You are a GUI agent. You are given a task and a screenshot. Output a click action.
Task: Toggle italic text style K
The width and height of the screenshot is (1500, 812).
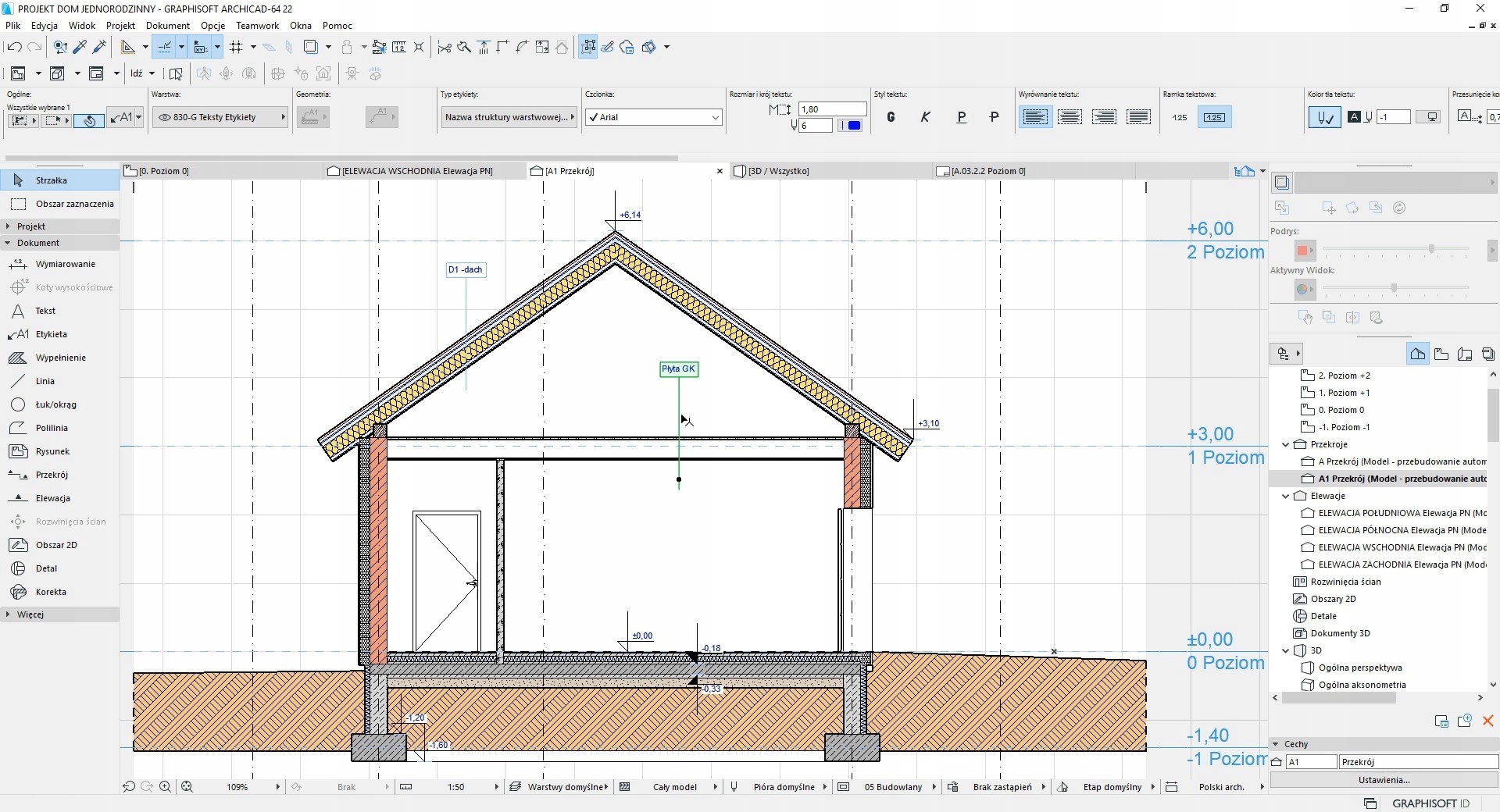[x=925, y=117]
